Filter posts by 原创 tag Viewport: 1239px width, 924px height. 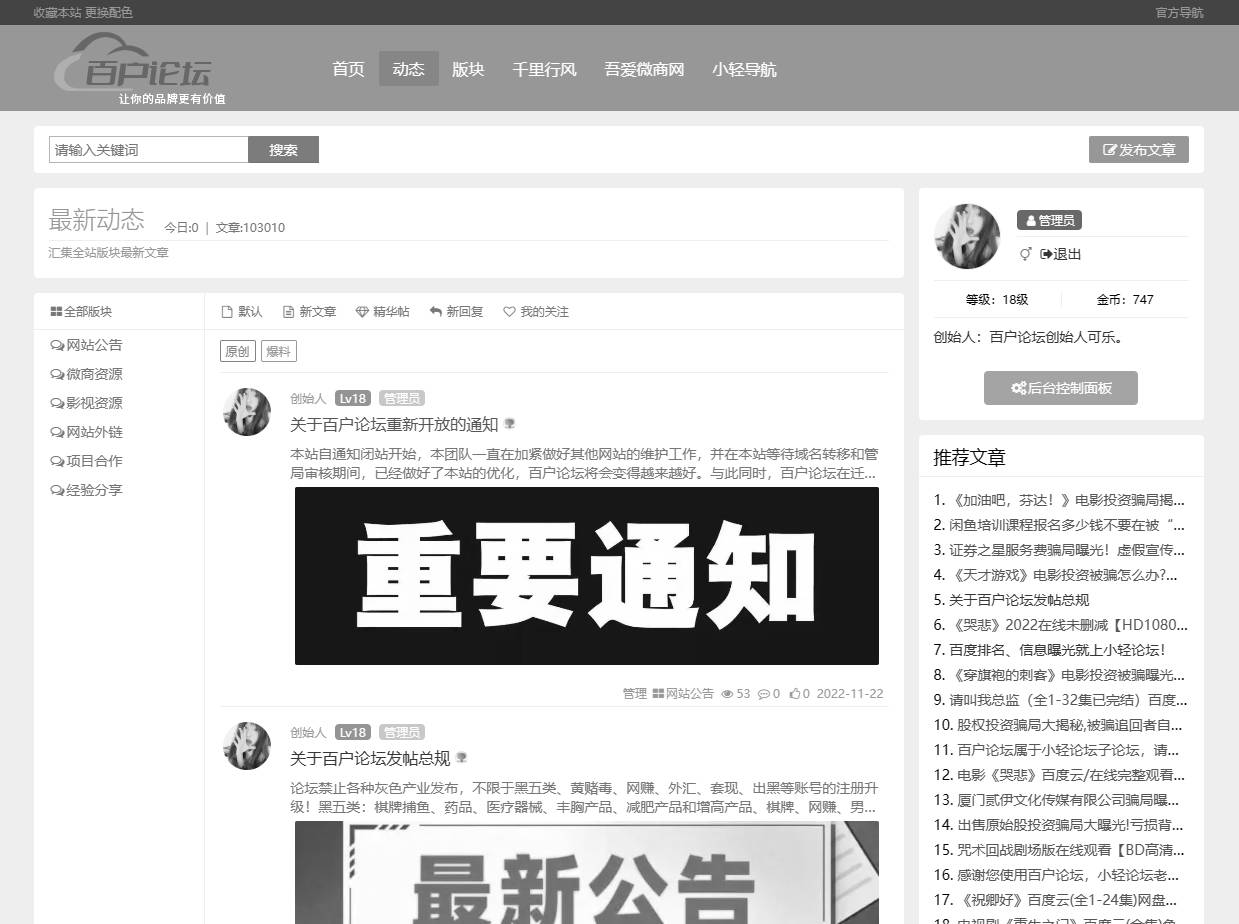click(237, 351)
